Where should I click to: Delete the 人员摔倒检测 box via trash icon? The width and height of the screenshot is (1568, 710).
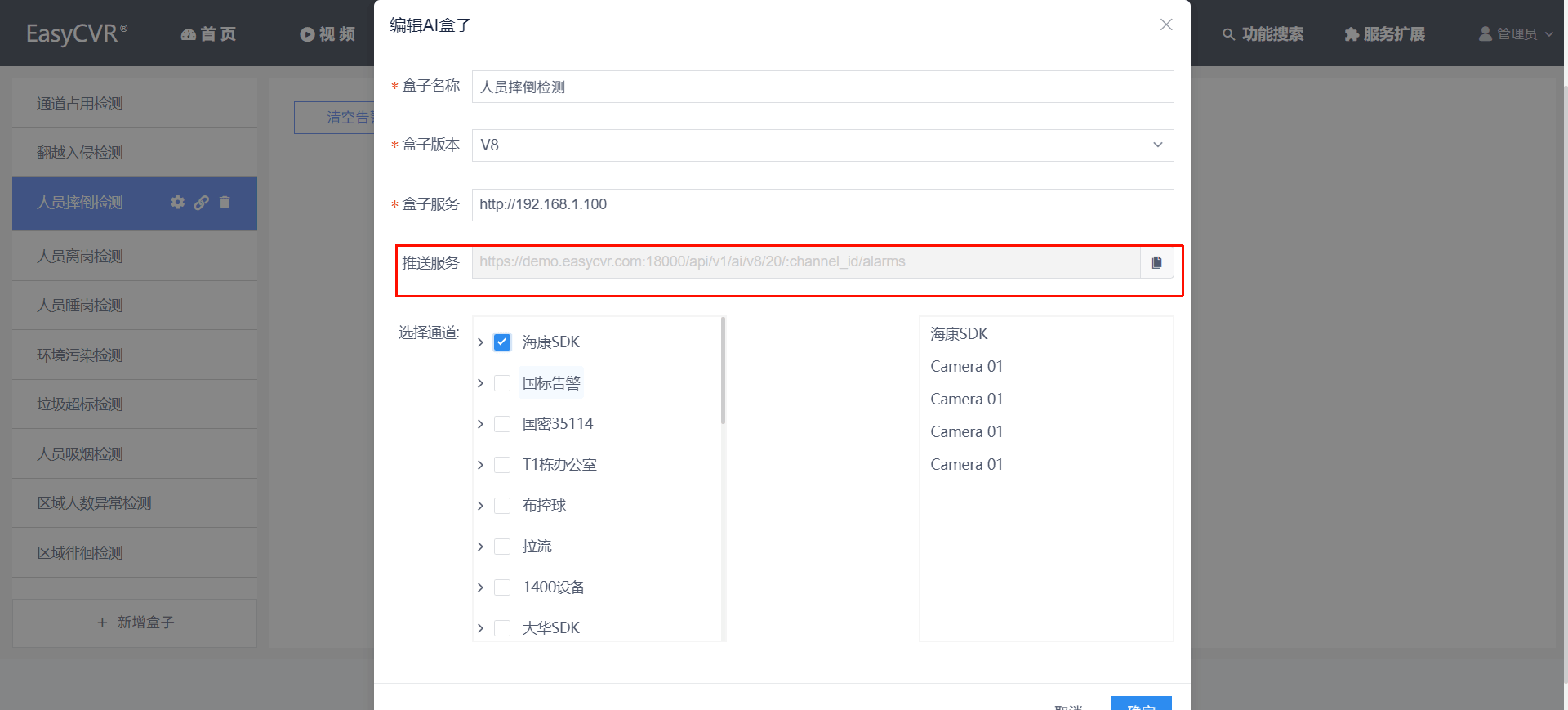coord(225,202)
